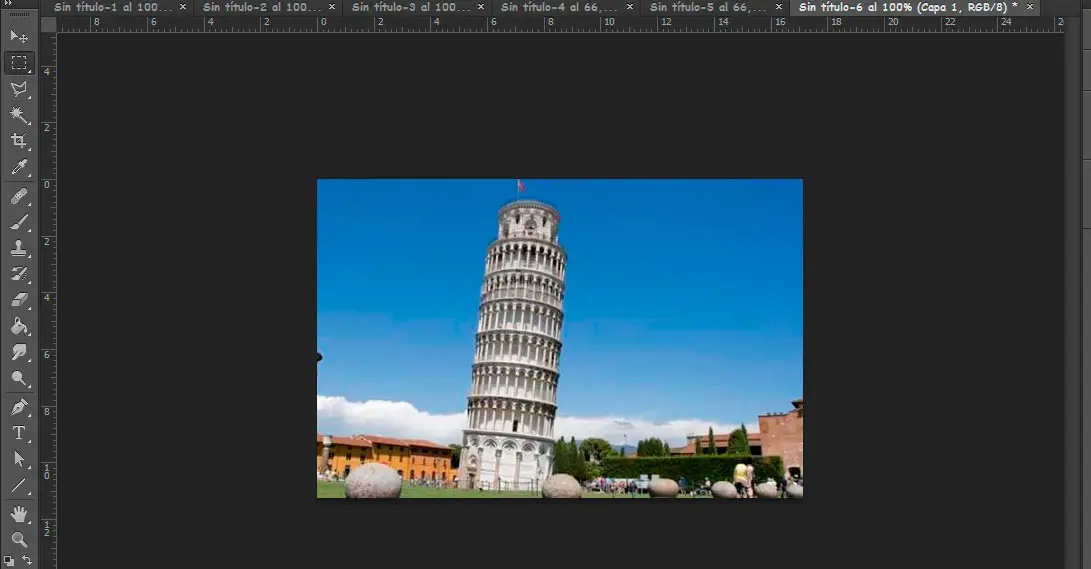Viewport: 1091px width, 569px height.
Task: Select the Eraser tool
Action: [x=18, y=300]
